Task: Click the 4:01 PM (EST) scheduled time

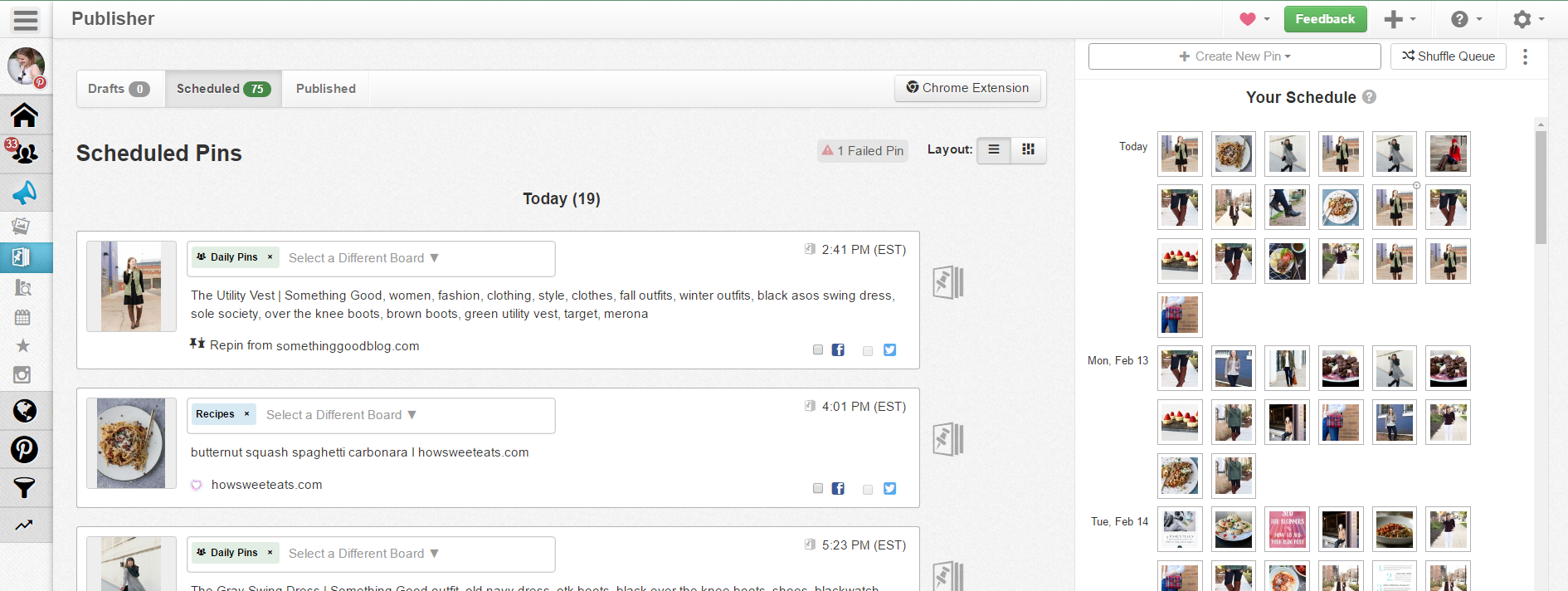Action: [864, 407]
